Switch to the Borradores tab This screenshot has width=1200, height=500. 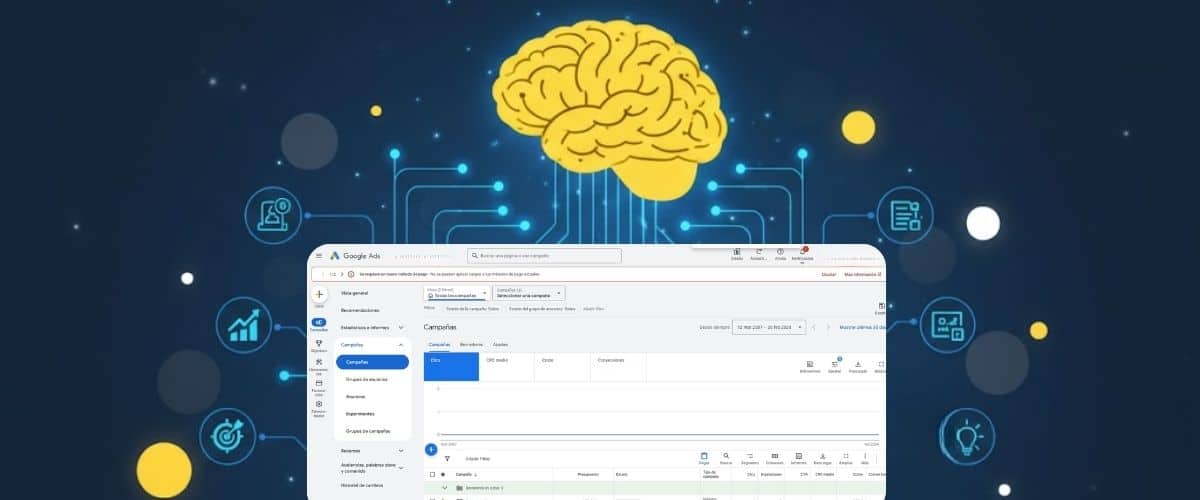pyautogui.click(x=471, y=344)
